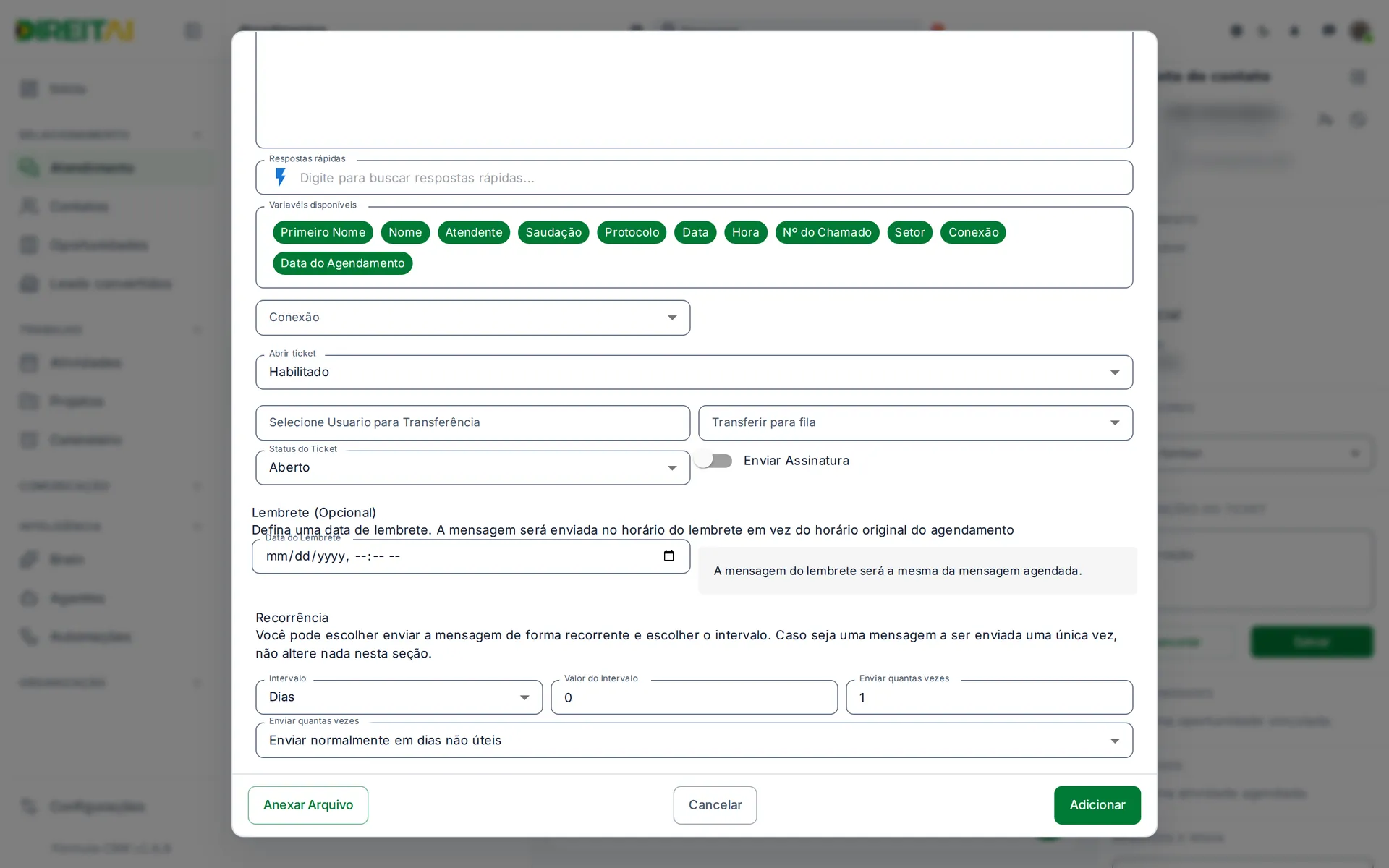The width and height of the screenshot is (1389, 868).
Task: Insert the Nome variable chip
Action: [405, 232]
